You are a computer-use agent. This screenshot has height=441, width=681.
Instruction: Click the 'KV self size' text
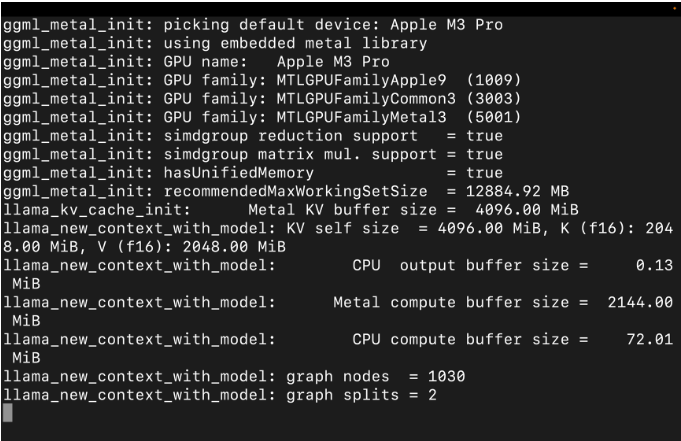pyautogui.click(x=342, y=229)
